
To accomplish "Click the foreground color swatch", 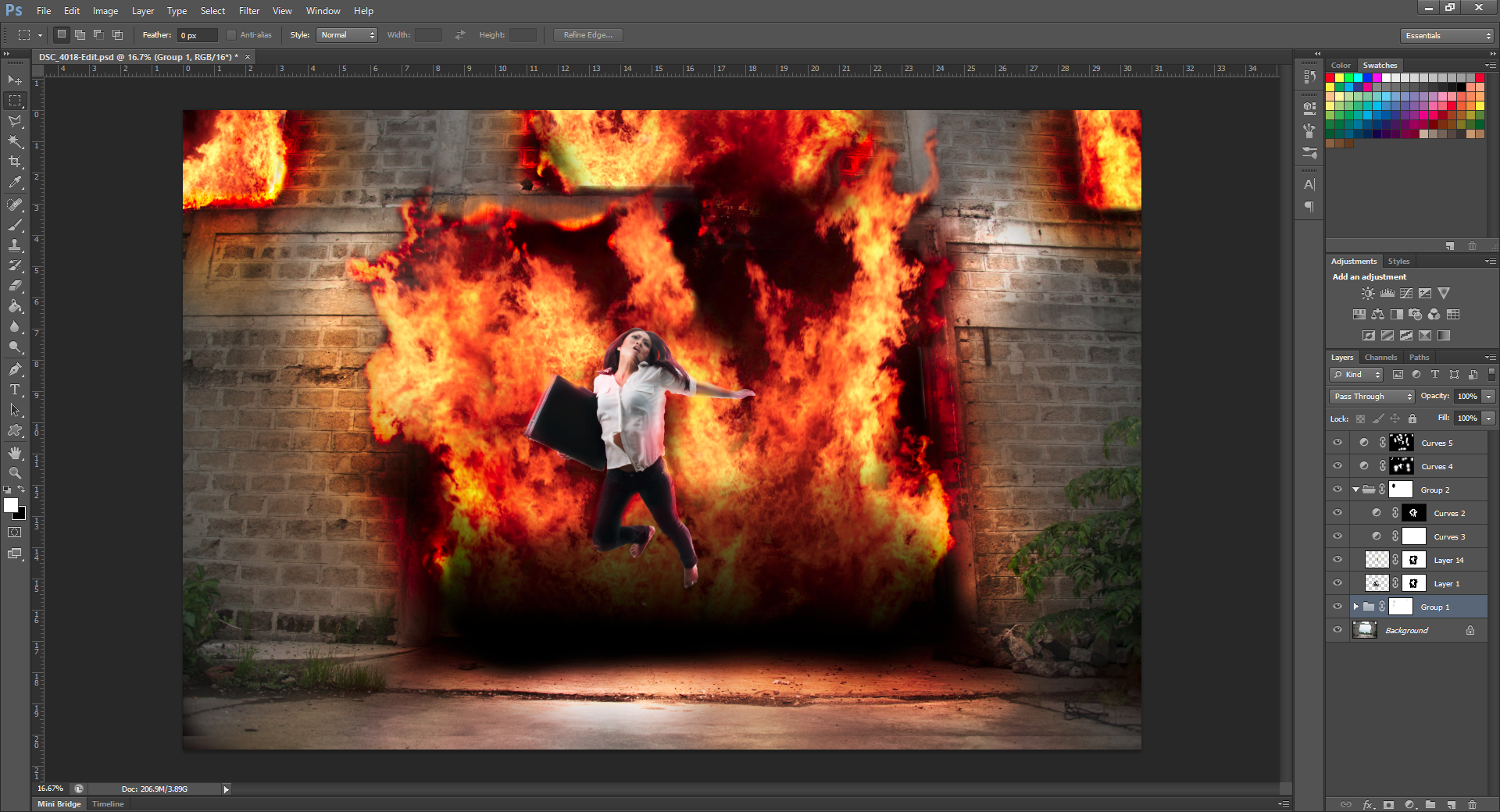I will [11, 505].
